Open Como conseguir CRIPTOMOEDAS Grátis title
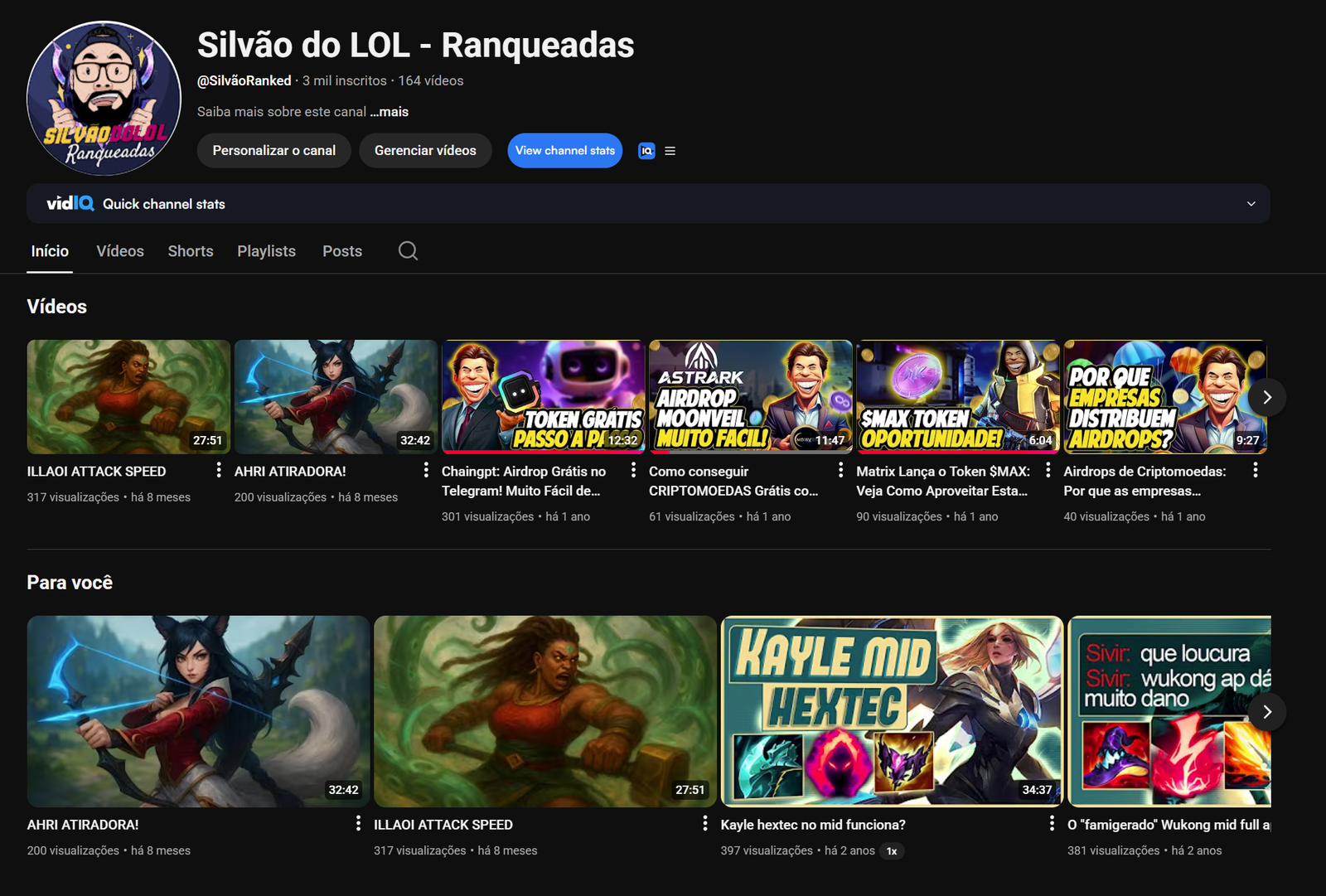This screenshot has width=1326, height=896. tap(733, 481)
